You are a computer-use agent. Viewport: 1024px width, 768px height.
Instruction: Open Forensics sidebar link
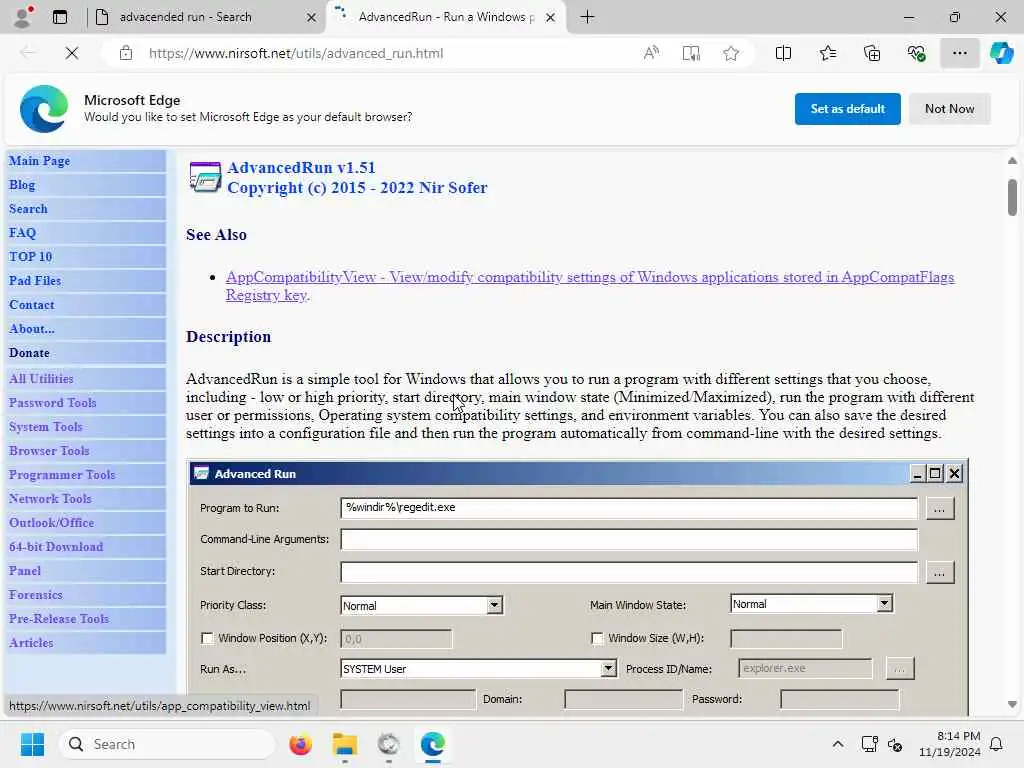[x=35, y=595]
